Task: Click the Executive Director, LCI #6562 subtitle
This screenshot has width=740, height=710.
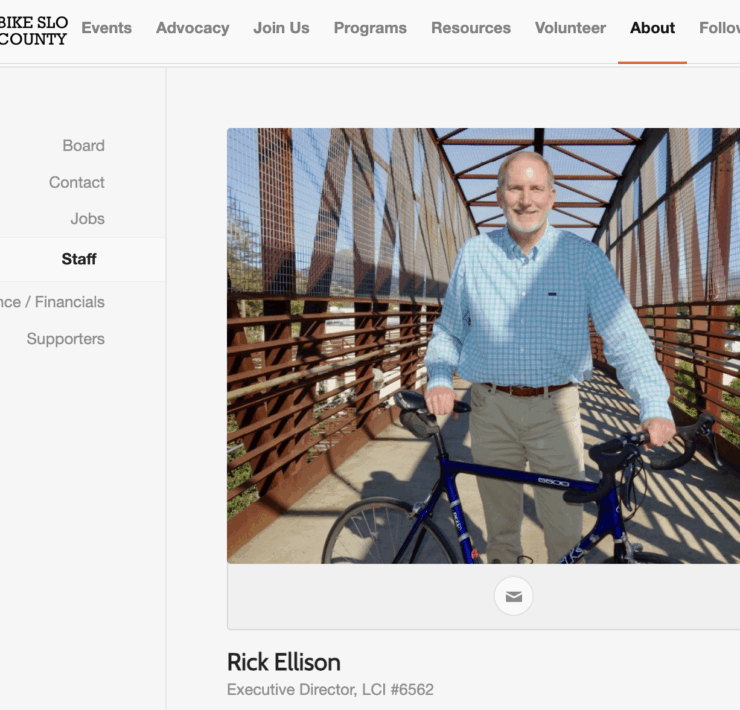Action: point(330,690)
